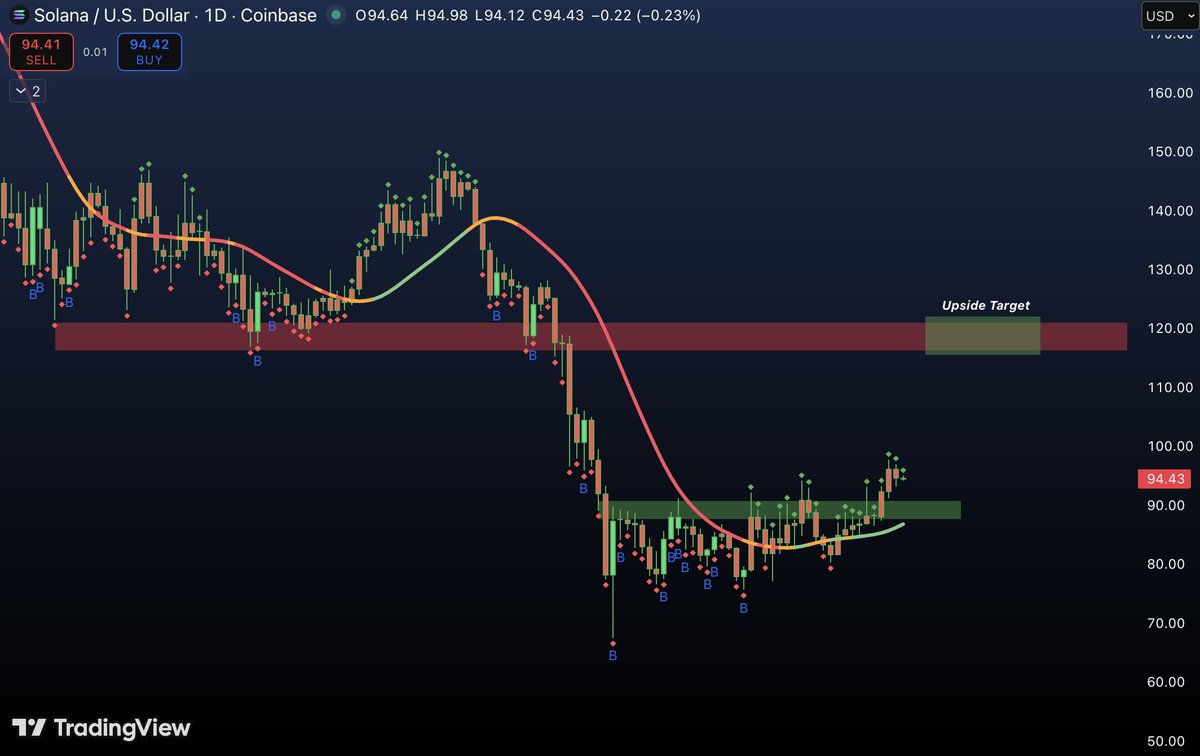This screenshot has width=1200, height=756.
Task: Click the 150.00 price axis label
Action: (x=1170, y=152)
